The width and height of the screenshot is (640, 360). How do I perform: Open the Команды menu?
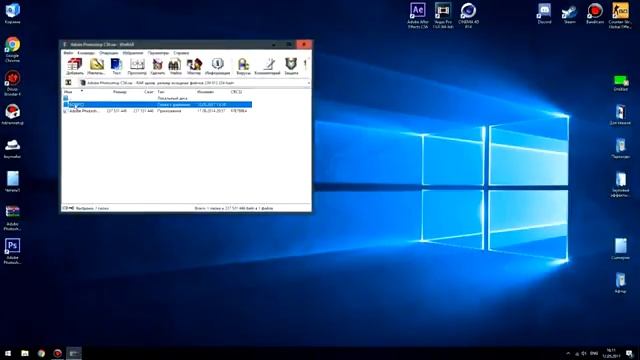(x=86, y=53)
